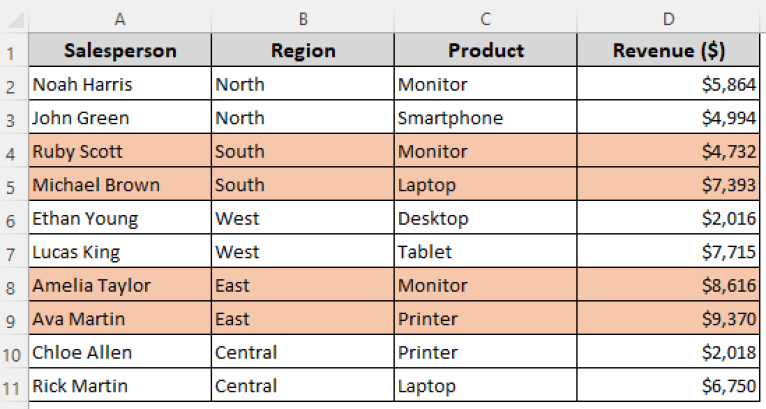Screen dimensions: 766x409
Task: Select row 11 header number
Action: point(12,386)
